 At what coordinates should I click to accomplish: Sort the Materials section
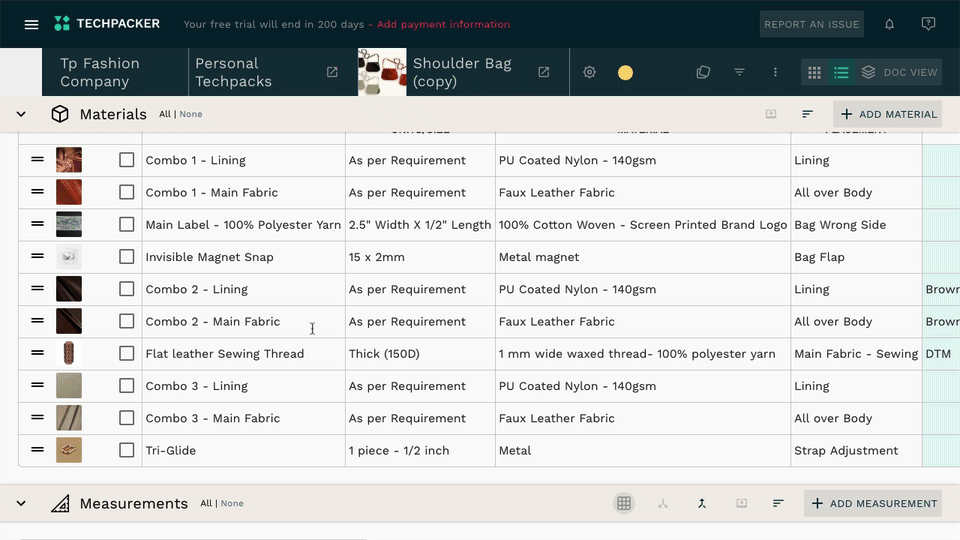pyautogui.click(x=807, y=114)
